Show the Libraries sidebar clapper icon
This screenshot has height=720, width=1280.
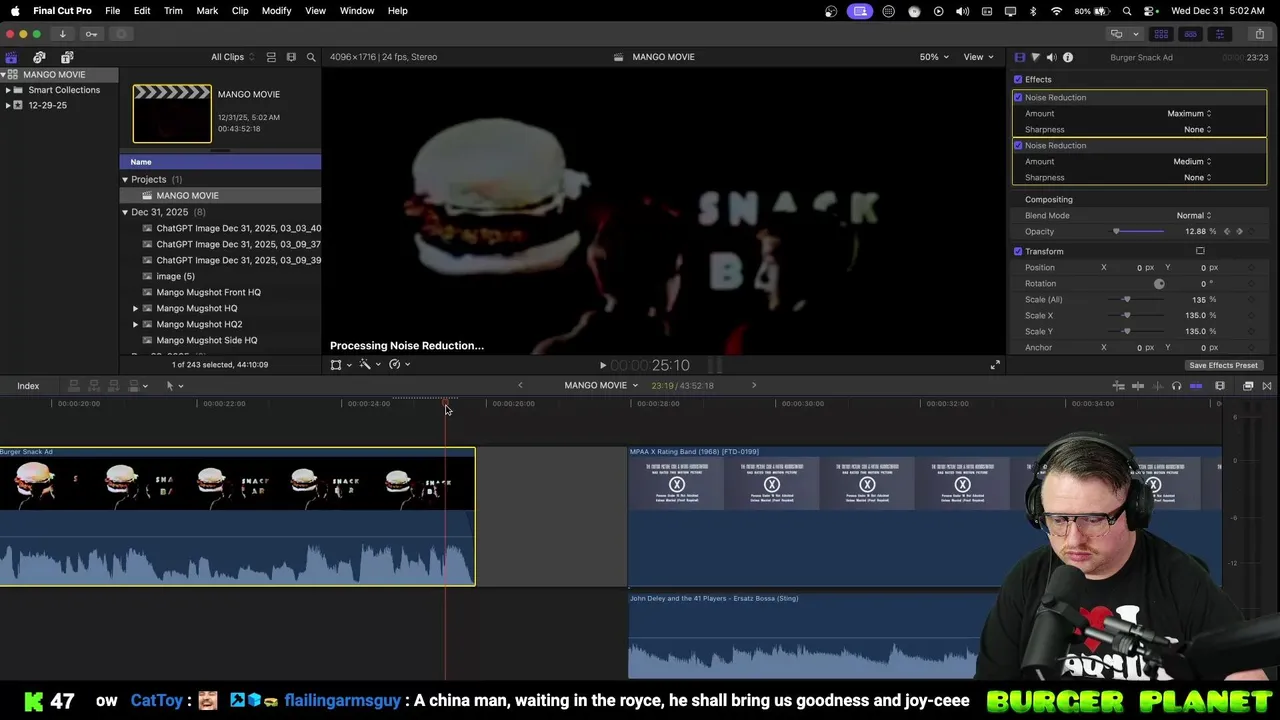(x=11, y=57)
